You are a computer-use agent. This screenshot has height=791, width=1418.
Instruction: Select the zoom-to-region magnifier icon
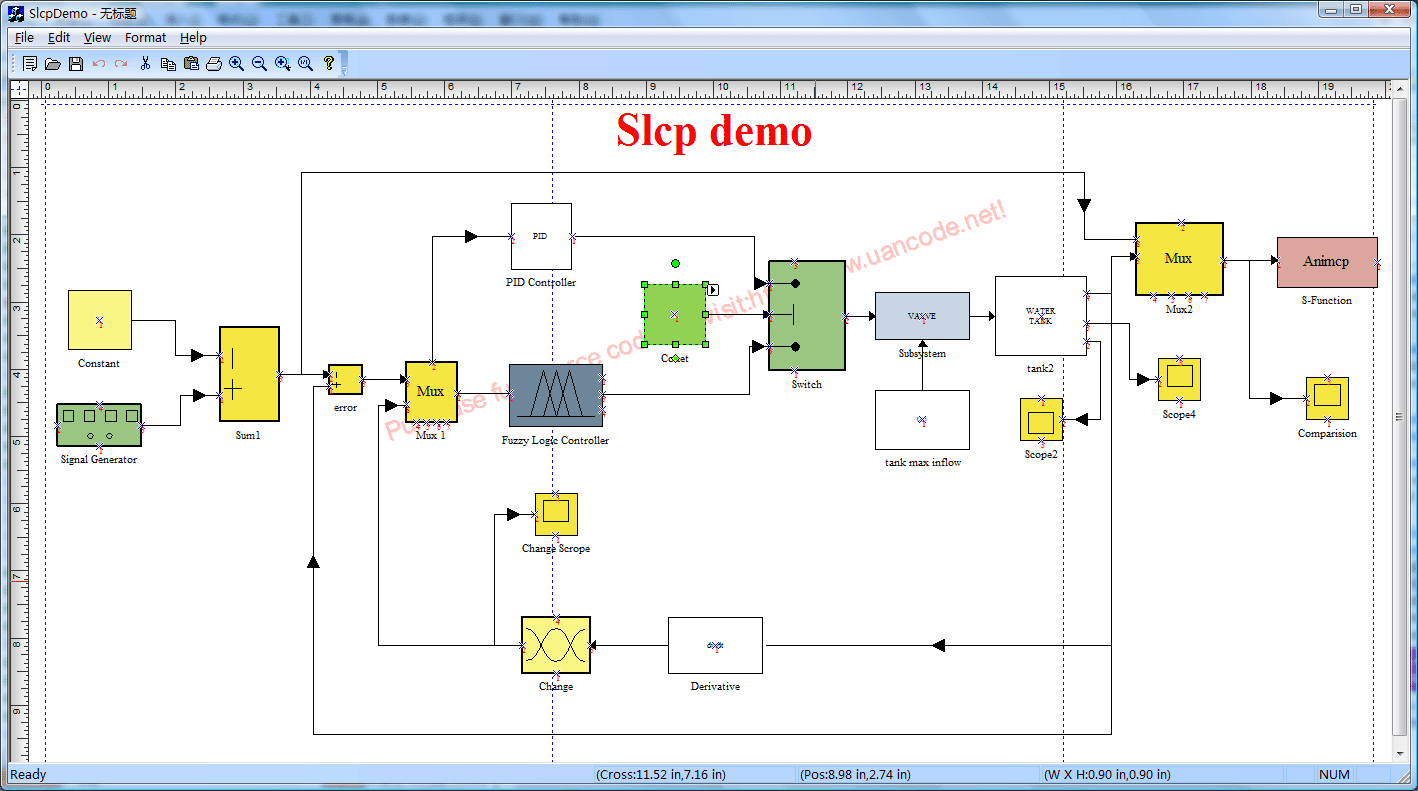[283, 64]
